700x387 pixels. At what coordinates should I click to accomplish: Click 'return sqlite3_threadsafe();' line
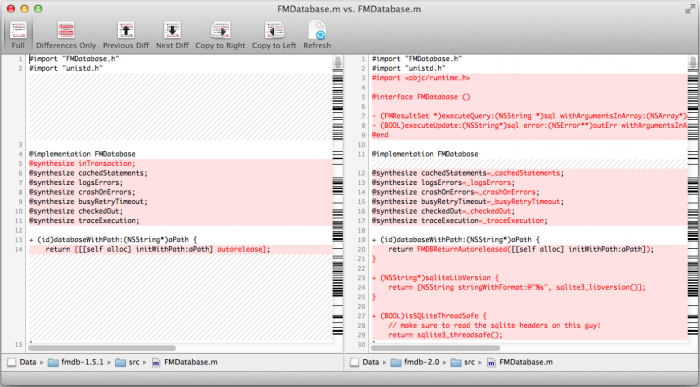529,335
